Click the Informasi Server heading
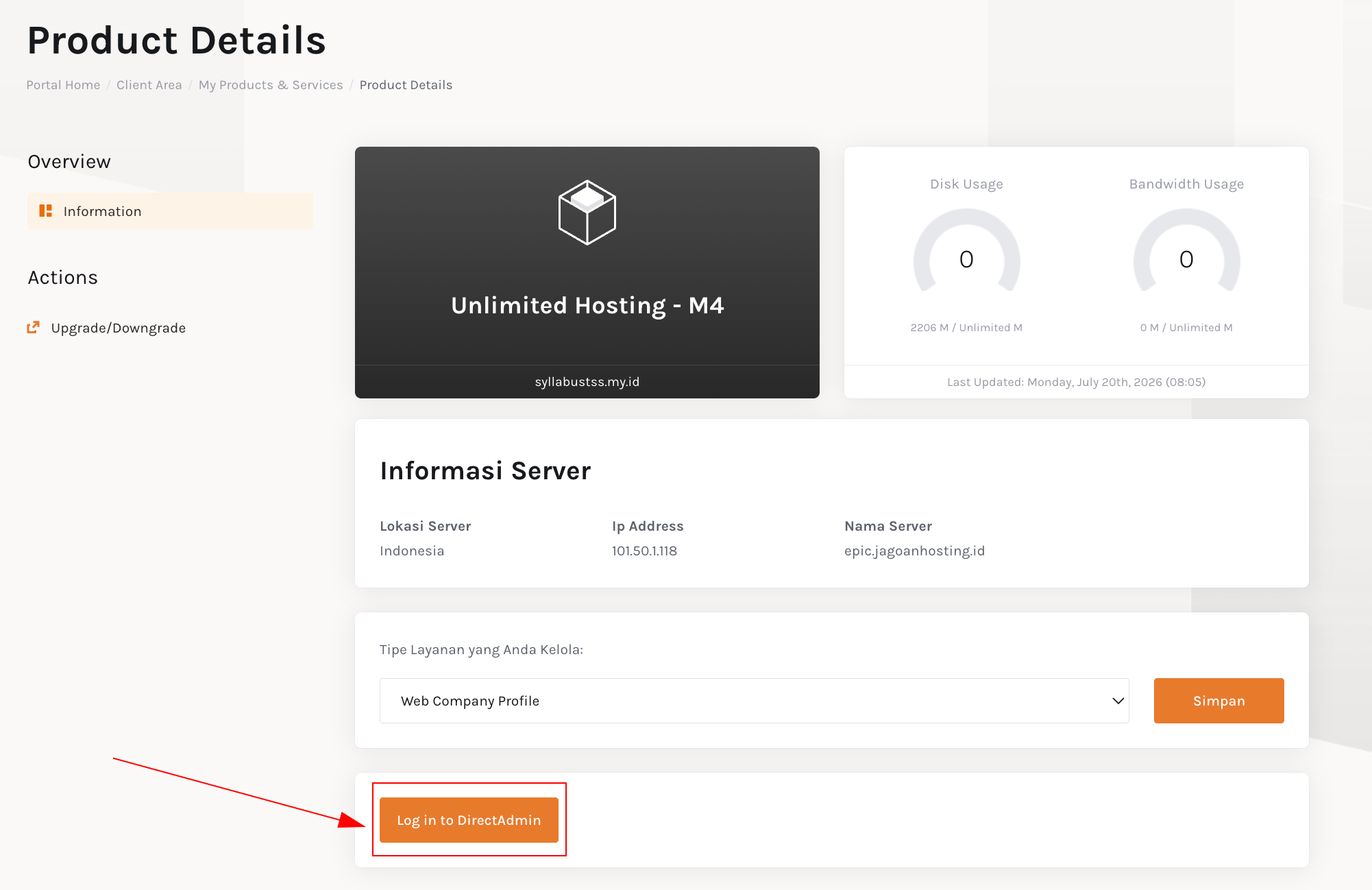The height and width of the screenshot is (890, 1372). click(x=485, y=471)
